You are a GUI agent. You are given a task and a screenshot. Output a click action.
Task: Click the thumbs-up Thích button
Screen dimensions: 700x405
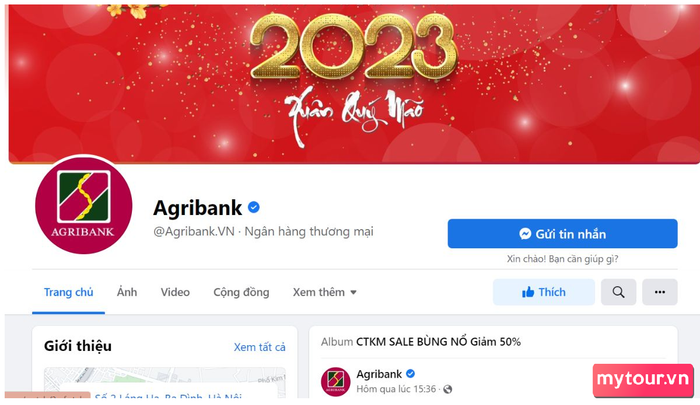coord(544,292)
